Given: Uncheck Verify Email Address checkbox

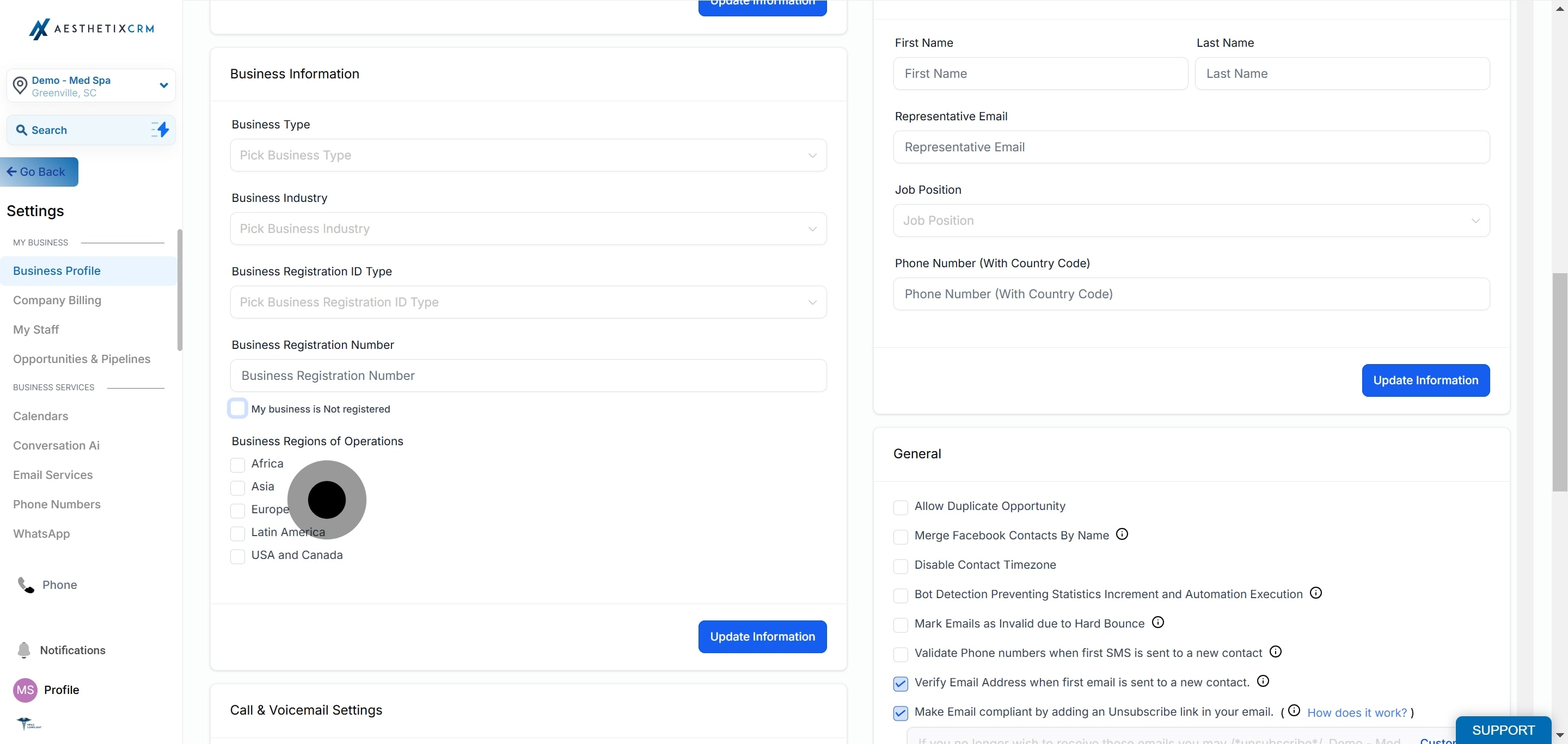Looking at the screenshot, I should 901,683.
